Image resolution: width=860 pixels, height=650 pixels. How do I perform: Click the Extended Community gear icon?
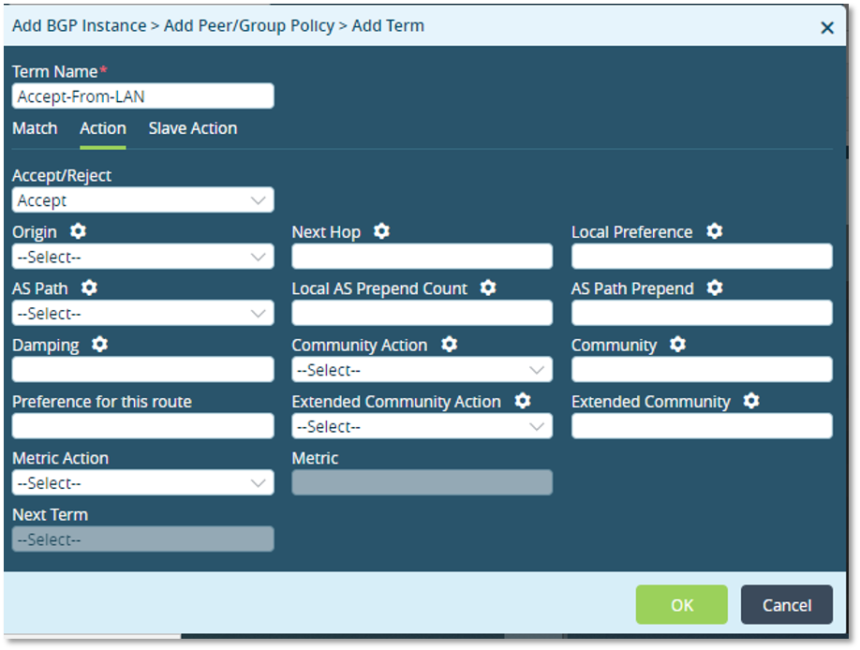tap(751, 402)
